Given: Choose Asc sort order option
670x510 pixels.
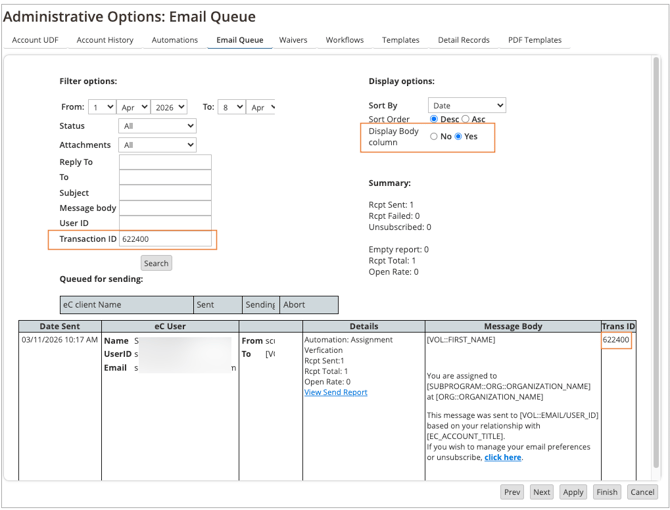Looking at the screenshot, I should pyautogui.click(x=466, y=119).
